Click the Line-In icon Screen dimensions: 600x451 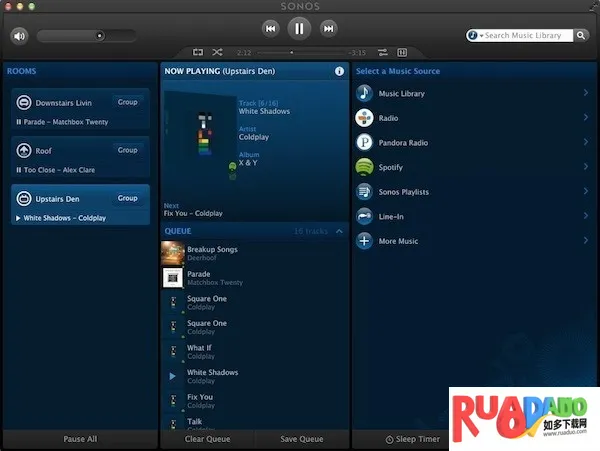click(364, 217)
